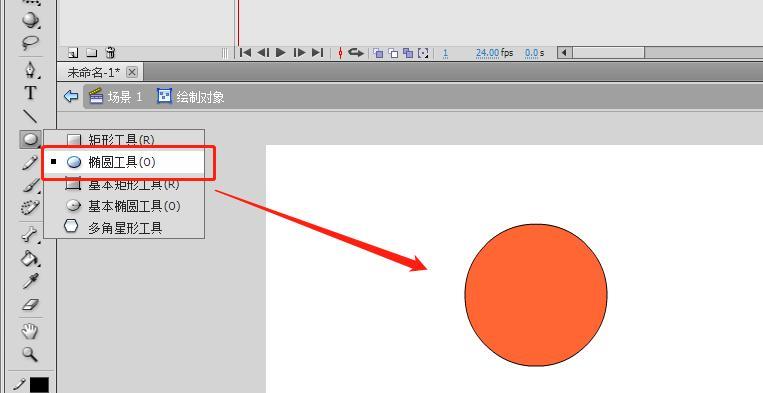Image resolution: width=763 pixels, height=393 pixels.
Task: Go back using the blue arrow
Action: coord(71,96)
